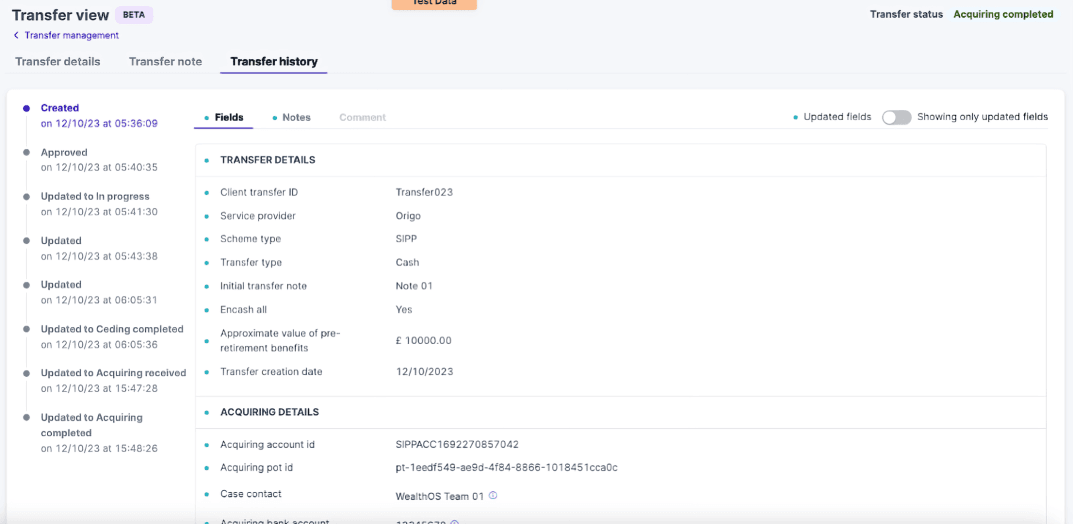1073x524 pixels.
Task: Open the Transfer note tab
Action: (165, 62)
